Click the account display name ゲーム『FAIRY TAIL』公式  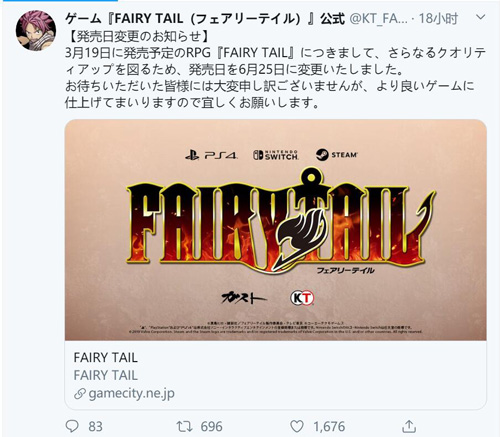pos(205,19)
